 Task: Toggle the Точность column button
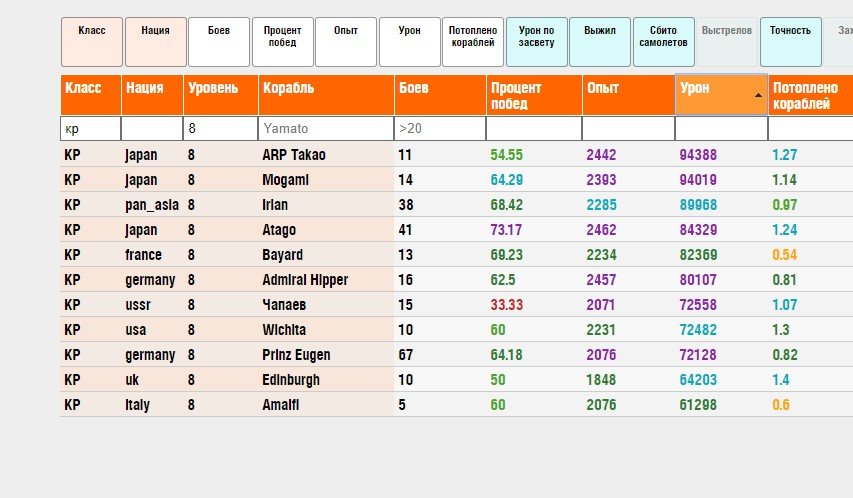coord(790,42)
